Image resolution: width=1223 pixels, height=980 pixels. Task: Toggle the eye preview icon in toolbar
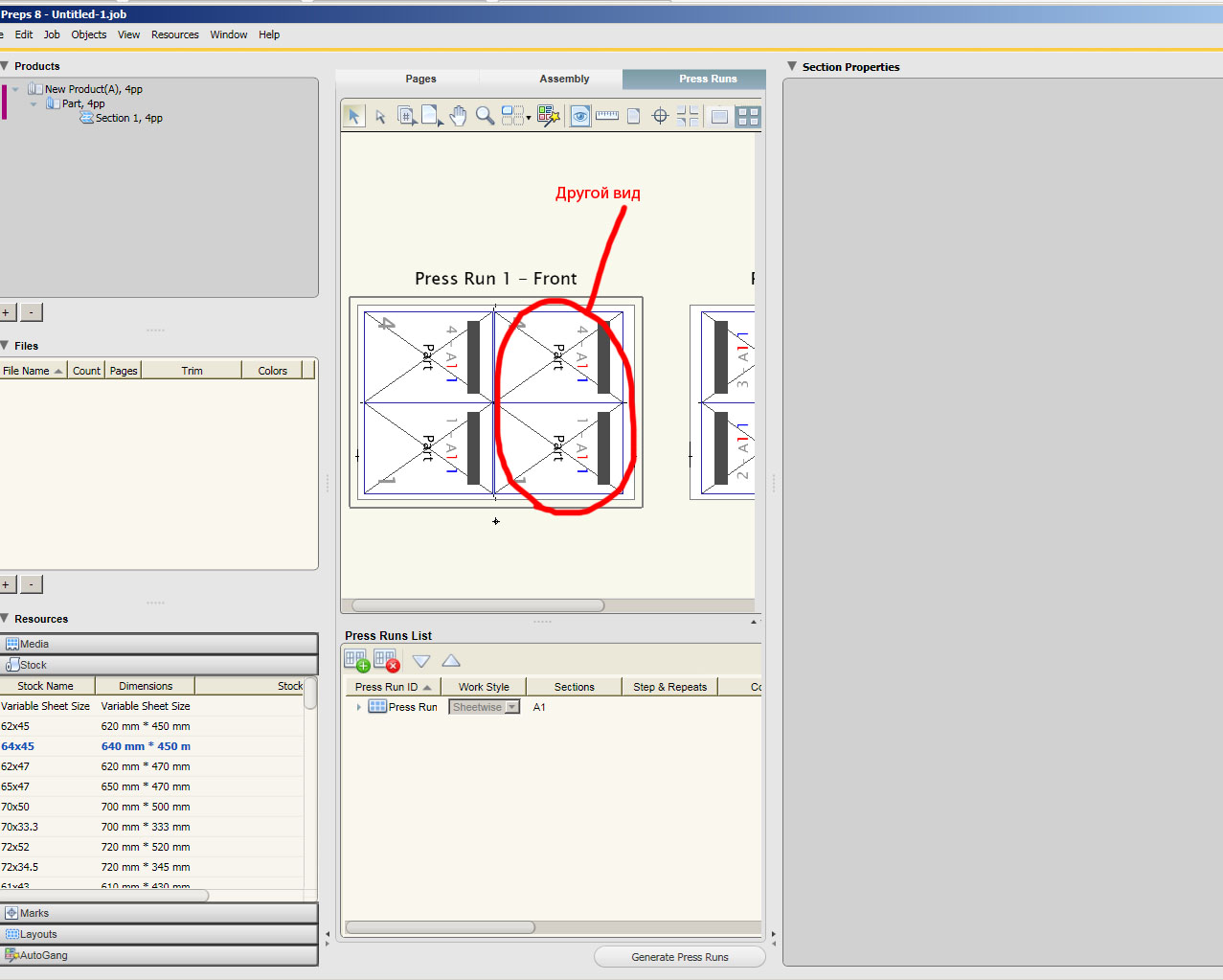(x=580, y=116)
